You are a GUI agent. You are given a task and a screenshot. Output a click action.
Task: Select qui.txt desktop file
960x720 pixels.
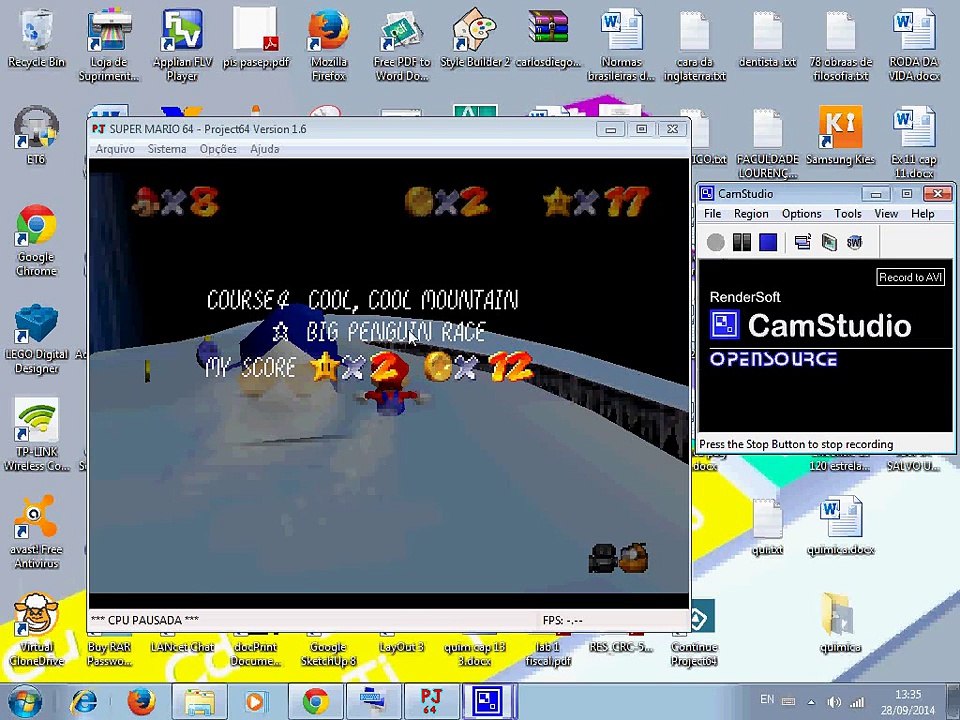(x=768, y=525)
